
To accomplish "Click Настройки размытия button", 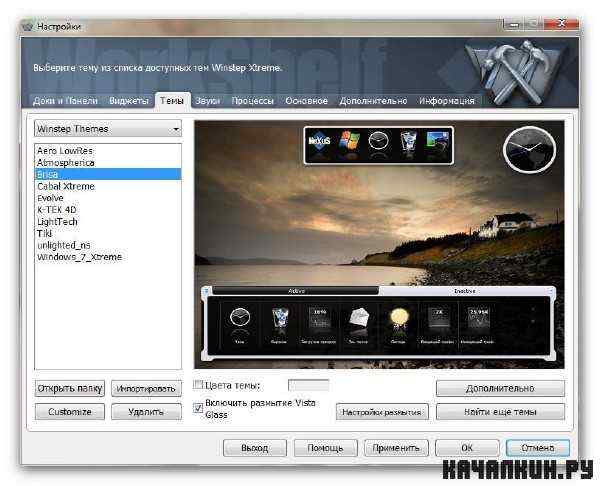I will [x=382, y=412].
